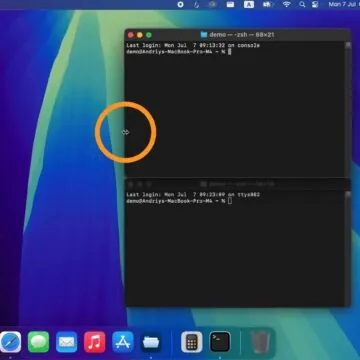Viewport: 360px width, 360px height.
Task: Click the battery status menu bar icon
Action: pyautogui.click(x=267, y=4)
